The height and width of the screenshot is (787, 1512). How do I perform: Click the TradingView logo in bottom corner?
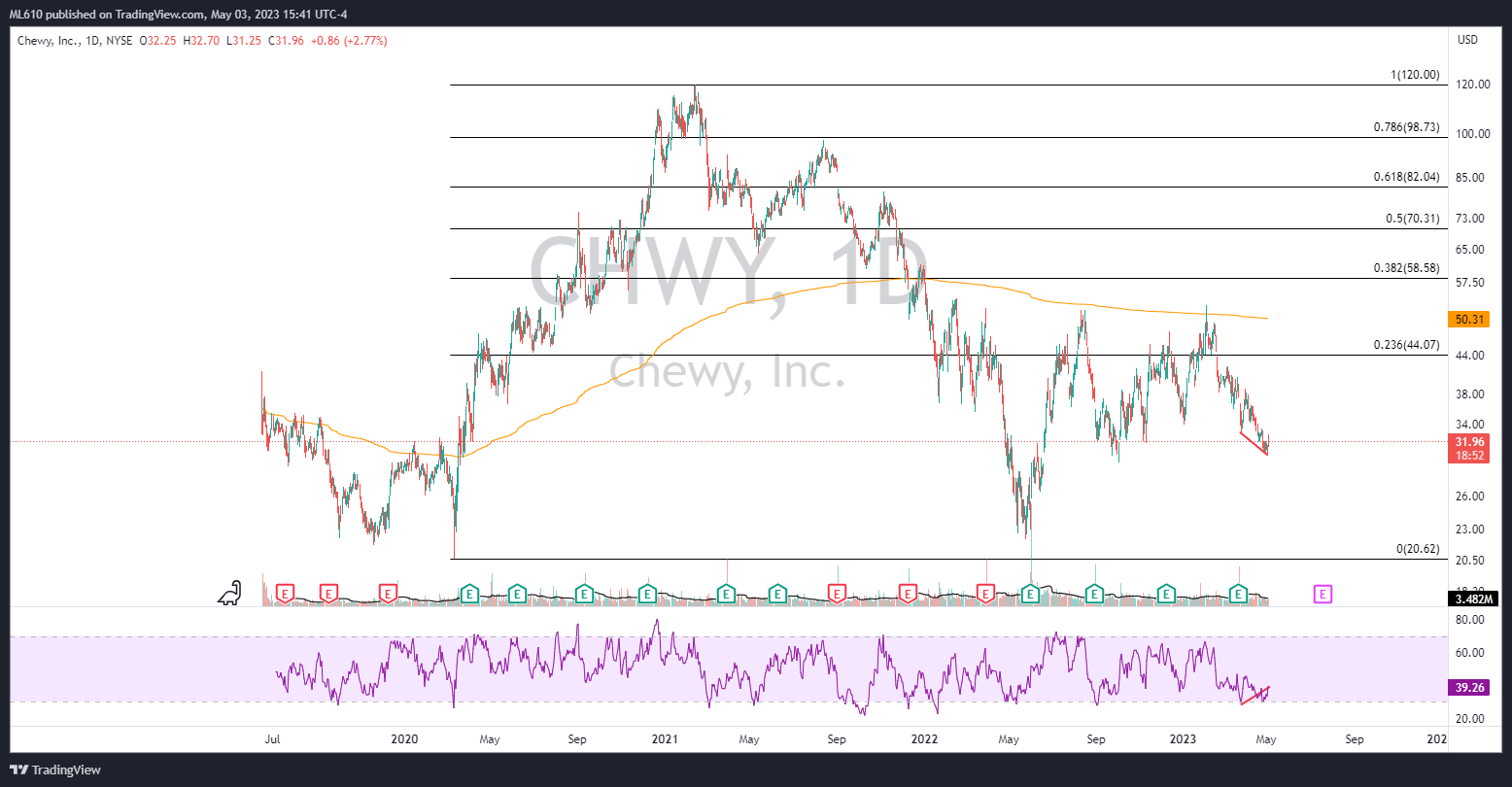55,770
